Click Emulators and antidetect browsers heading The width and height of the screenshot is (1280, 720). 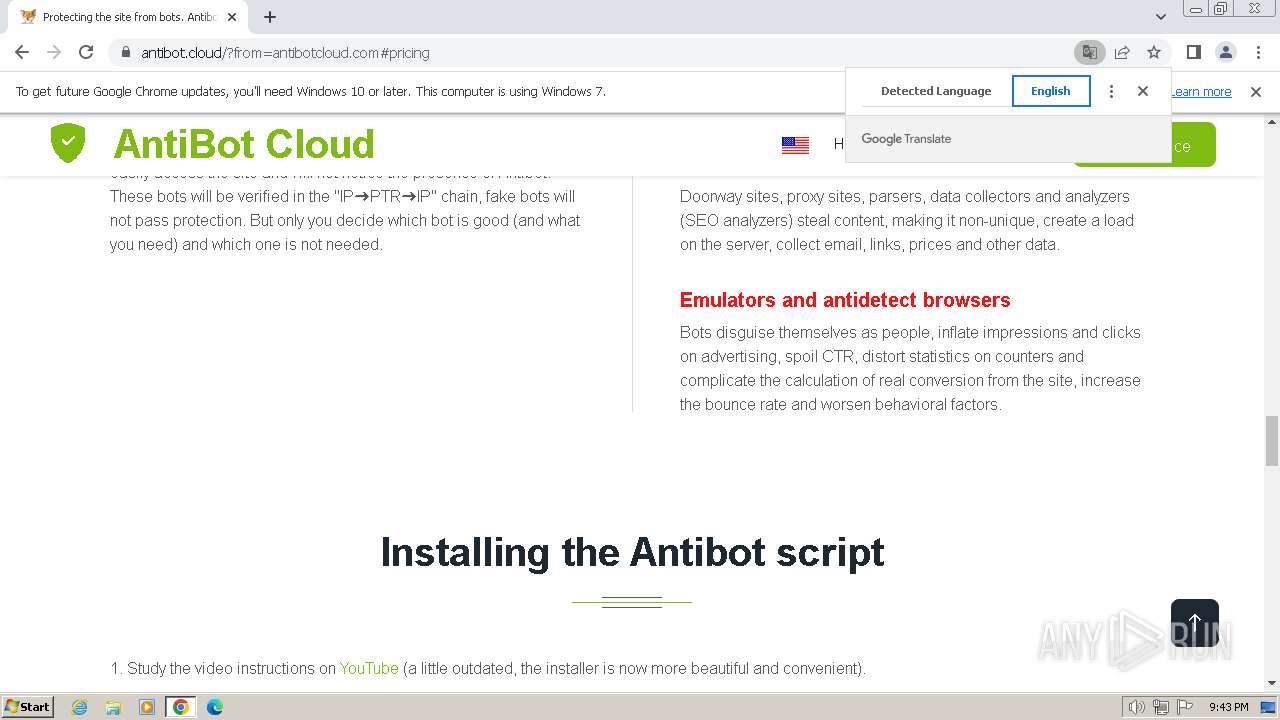(845, 300)
